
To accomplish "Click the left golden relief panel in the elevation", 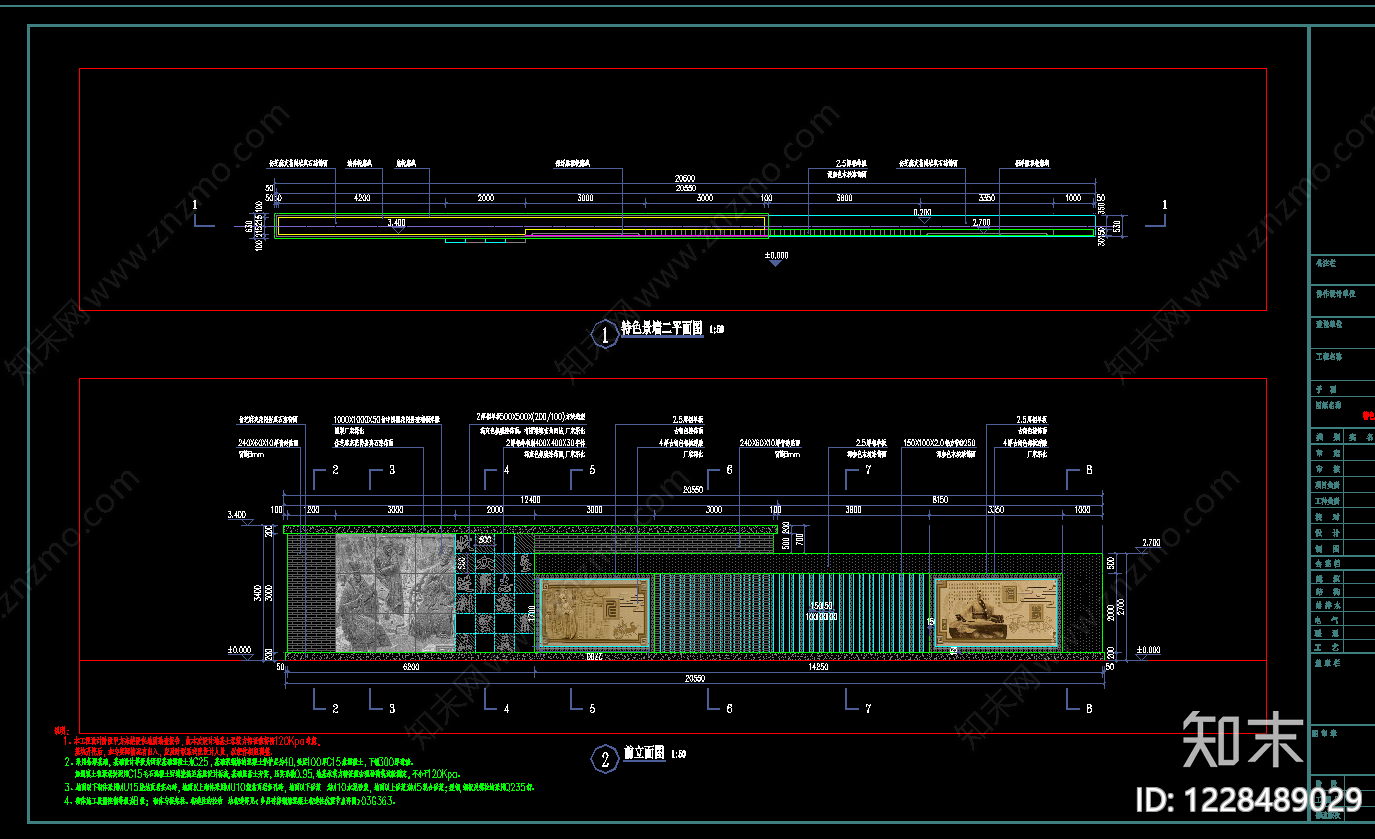I will tap(594, 610).
